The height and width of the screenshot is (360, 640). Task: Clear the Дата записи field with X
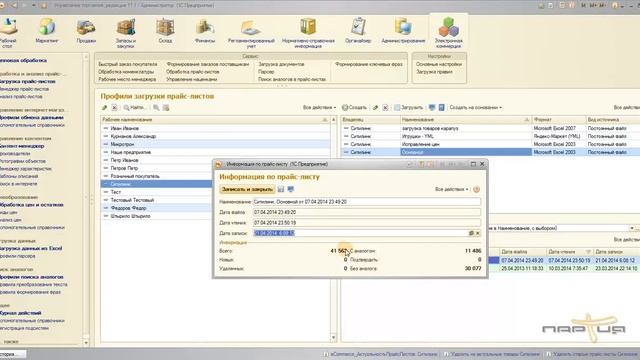(478, 233)
